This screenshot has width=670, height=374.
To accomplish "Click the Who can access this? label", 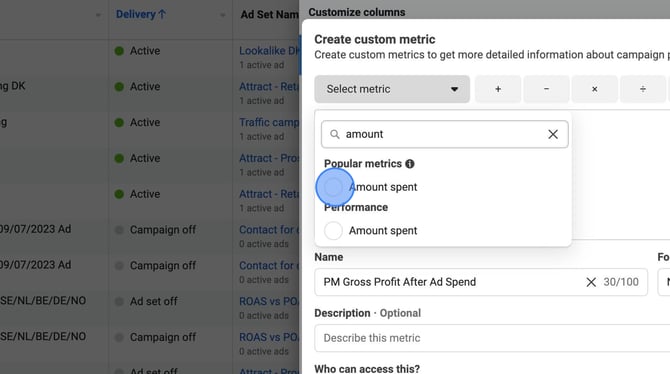I will [x=367, y=368].
